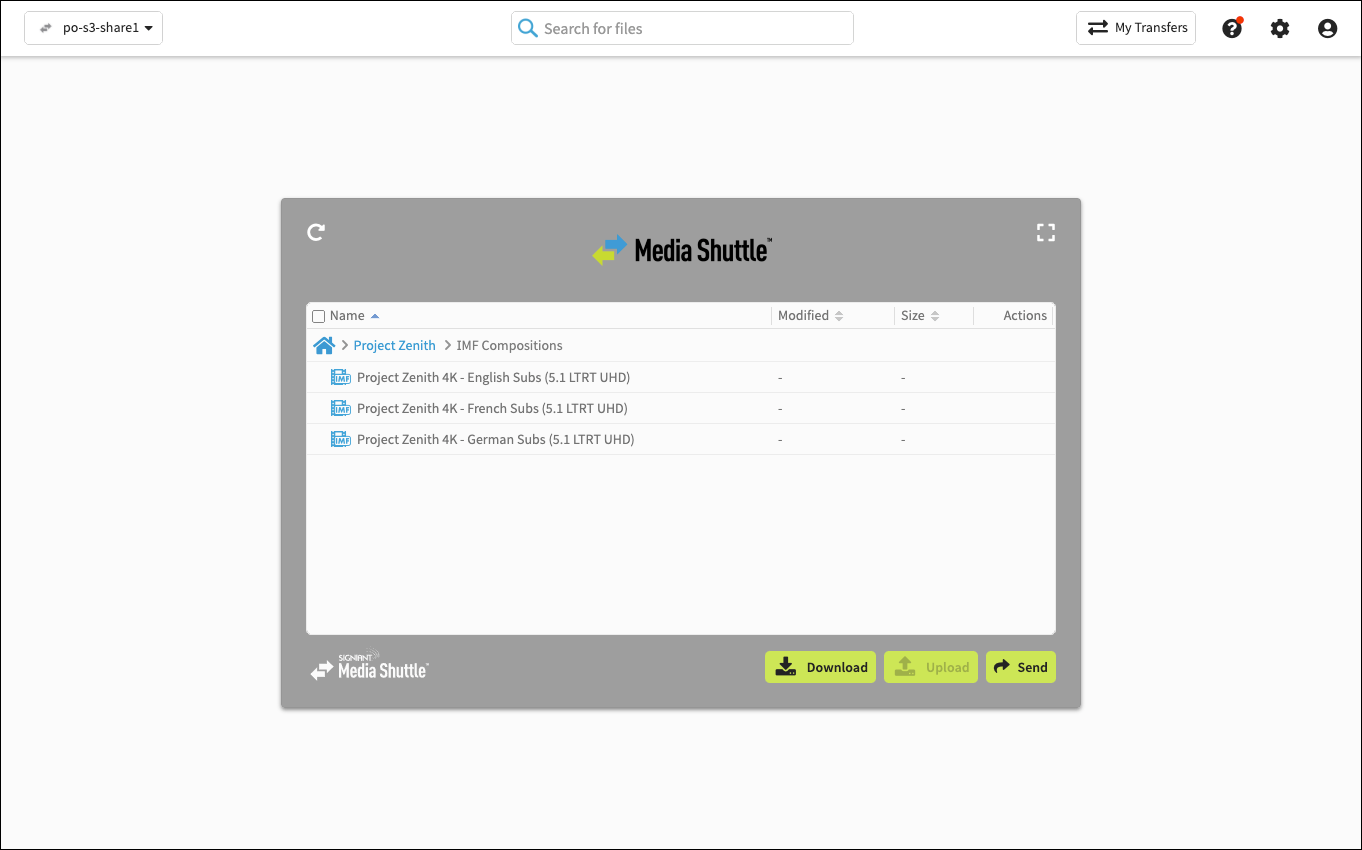Toggle fullscreen view of the panel
1362x850 pixels.
tap(1046, 232)
